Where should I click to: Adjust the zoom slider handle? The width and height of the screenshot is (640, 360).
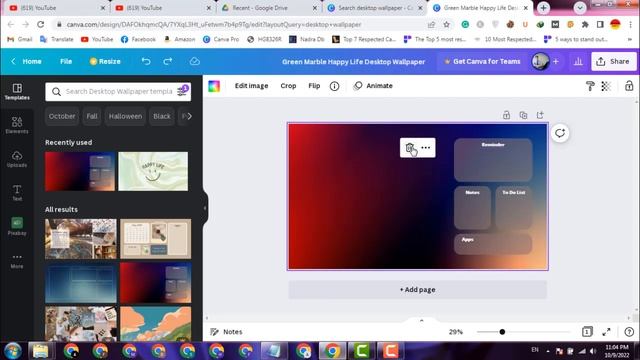point(502,332)
